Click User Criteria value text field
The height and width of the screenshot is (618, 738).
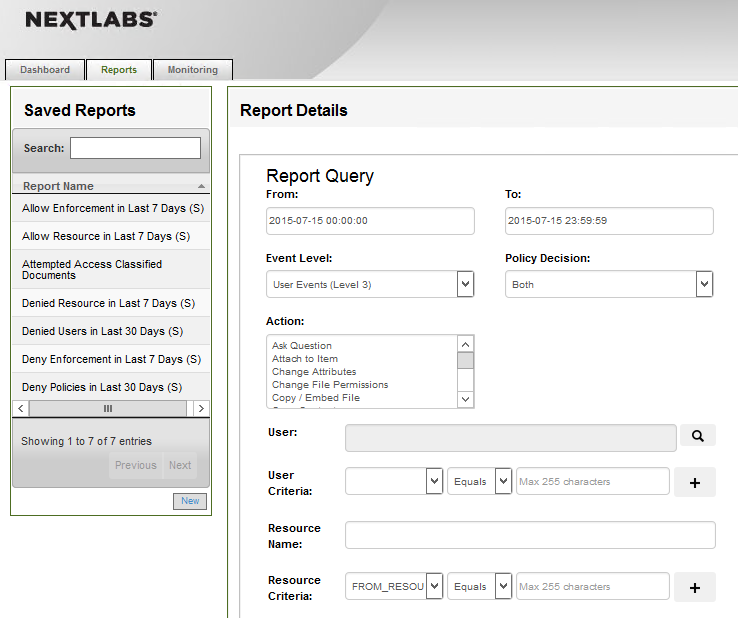(593, 481)
